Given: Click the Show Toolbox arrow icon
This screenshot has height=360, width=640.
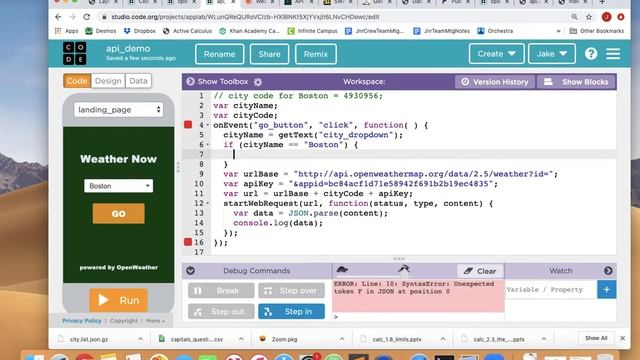Looking at the screenshot, I should [190, 82].
